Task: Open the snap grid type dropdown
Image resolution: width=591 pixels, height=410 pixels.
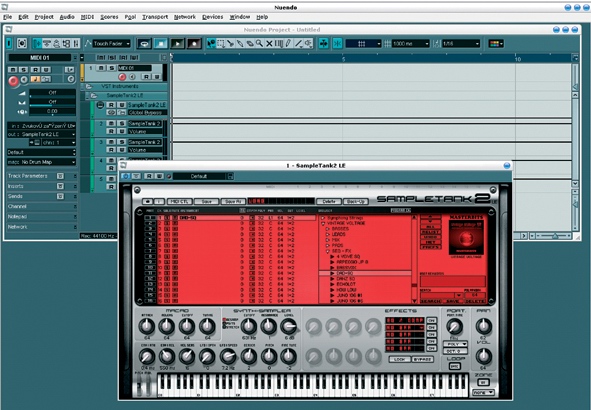Action: 364,44
